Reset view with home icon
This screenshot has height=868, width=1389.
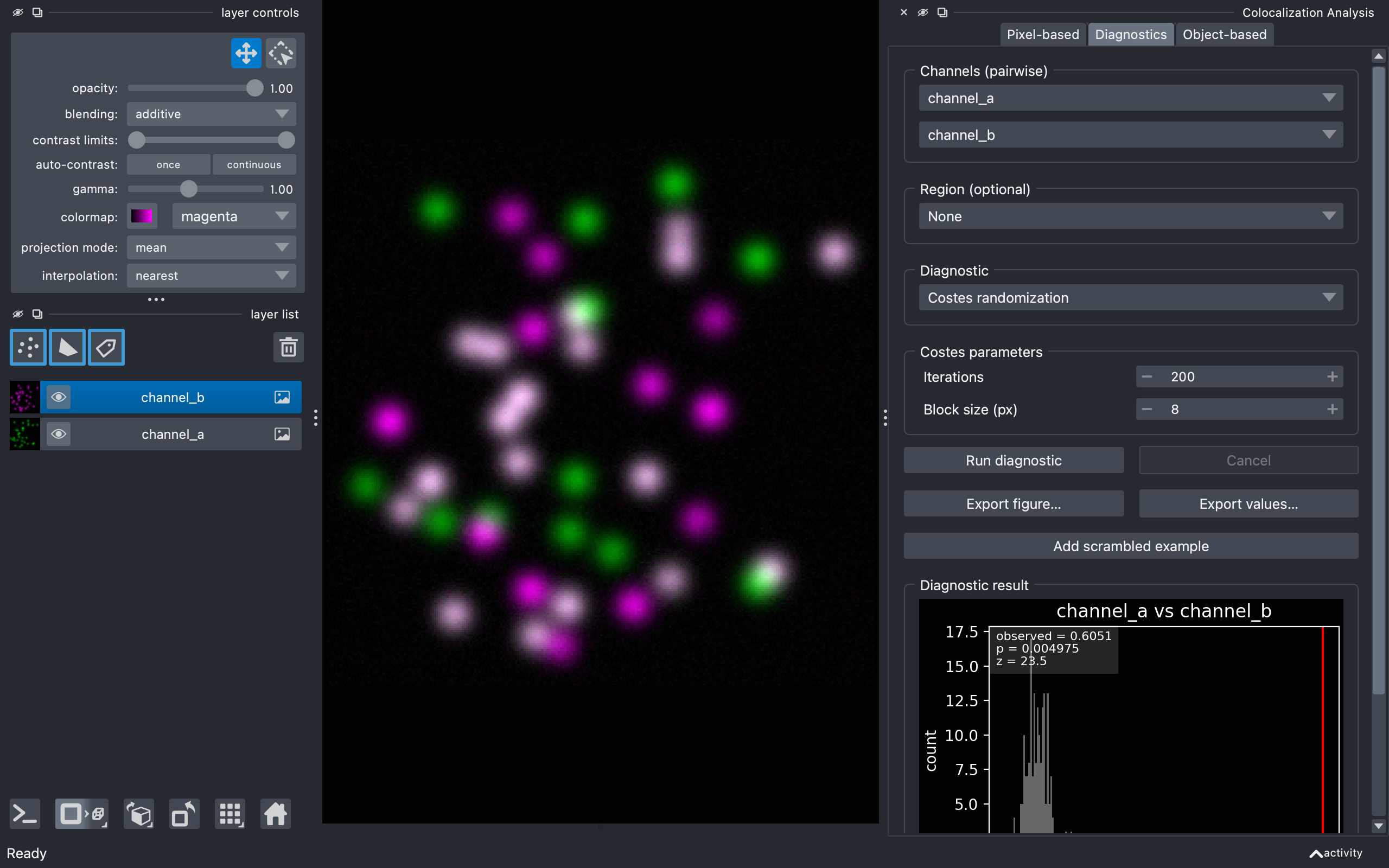point(275,813)
